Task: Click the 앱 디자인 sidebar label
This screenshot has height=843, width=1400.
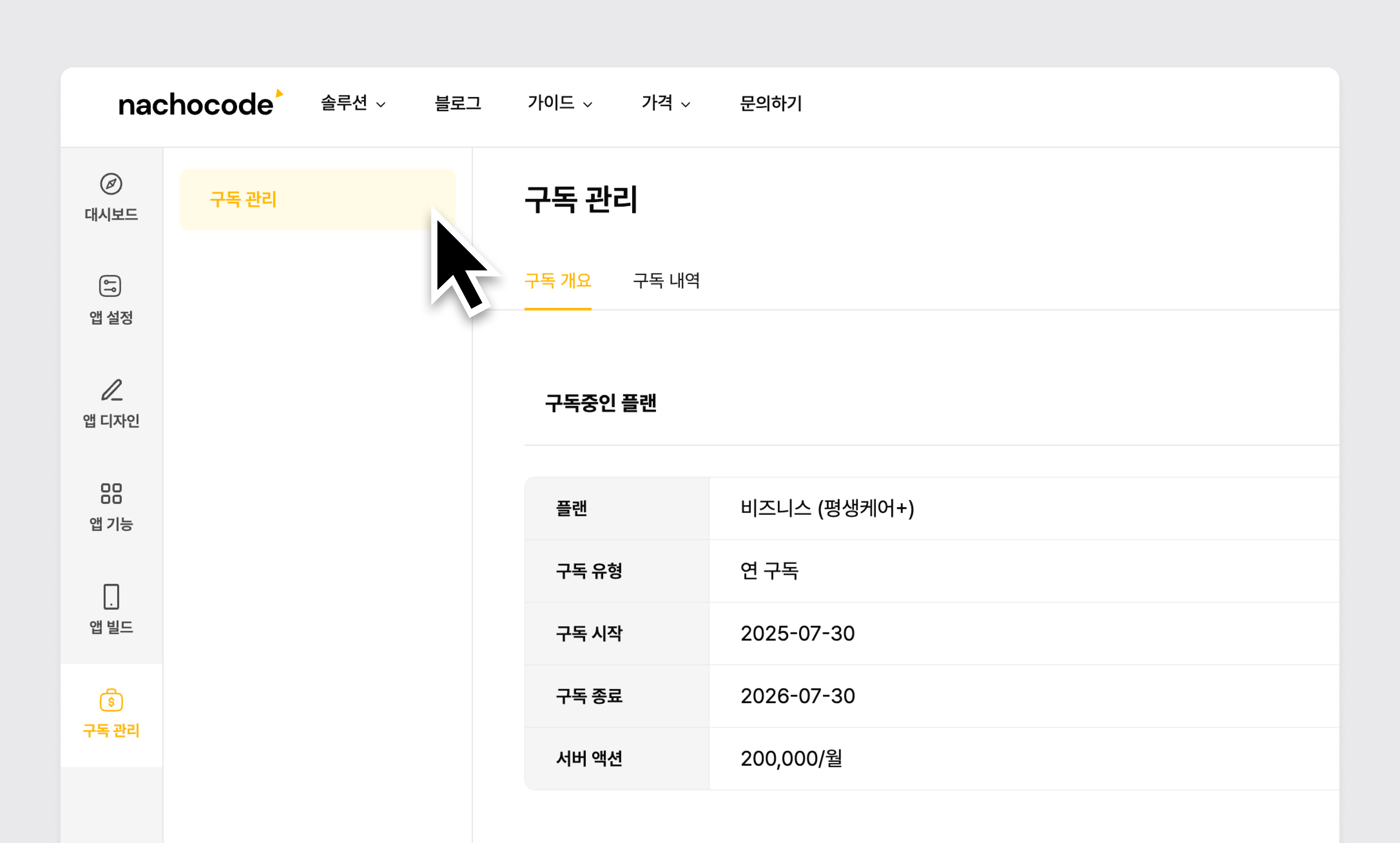Action: tap(111, 421)
